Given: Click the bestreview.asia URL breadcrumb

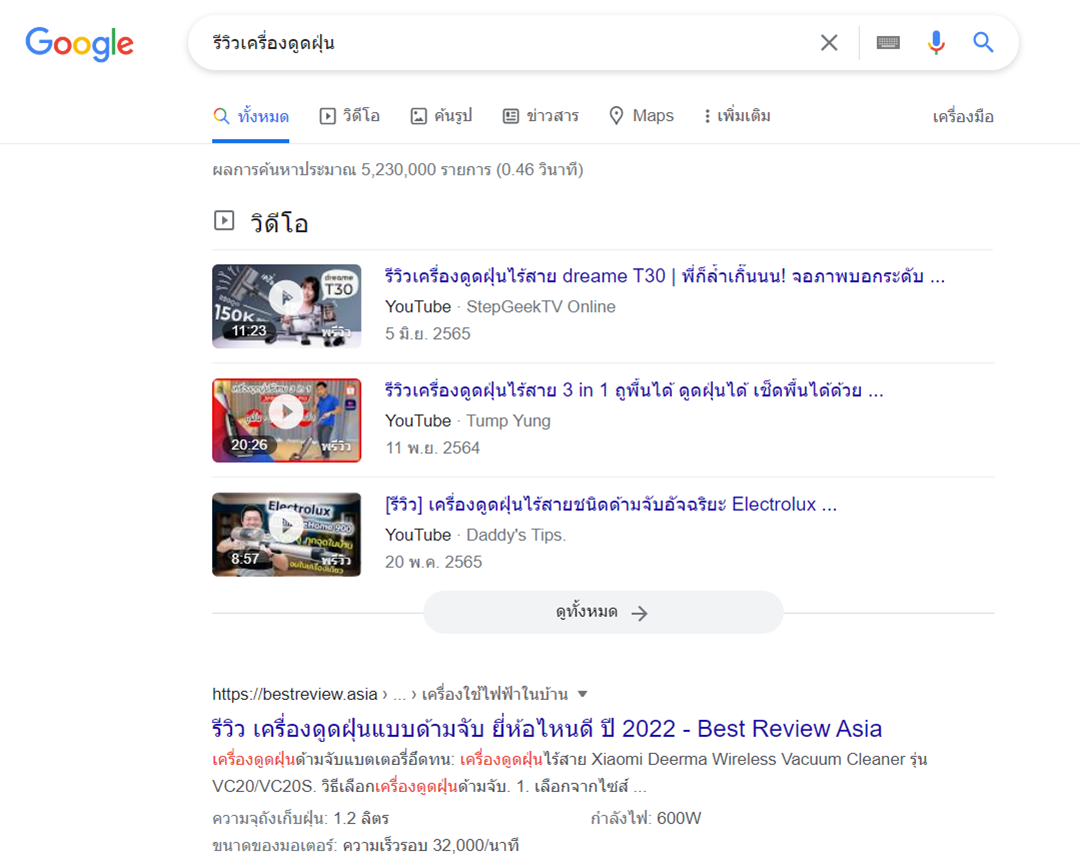Looking at the screenshot, I should (x=390, y=694).
